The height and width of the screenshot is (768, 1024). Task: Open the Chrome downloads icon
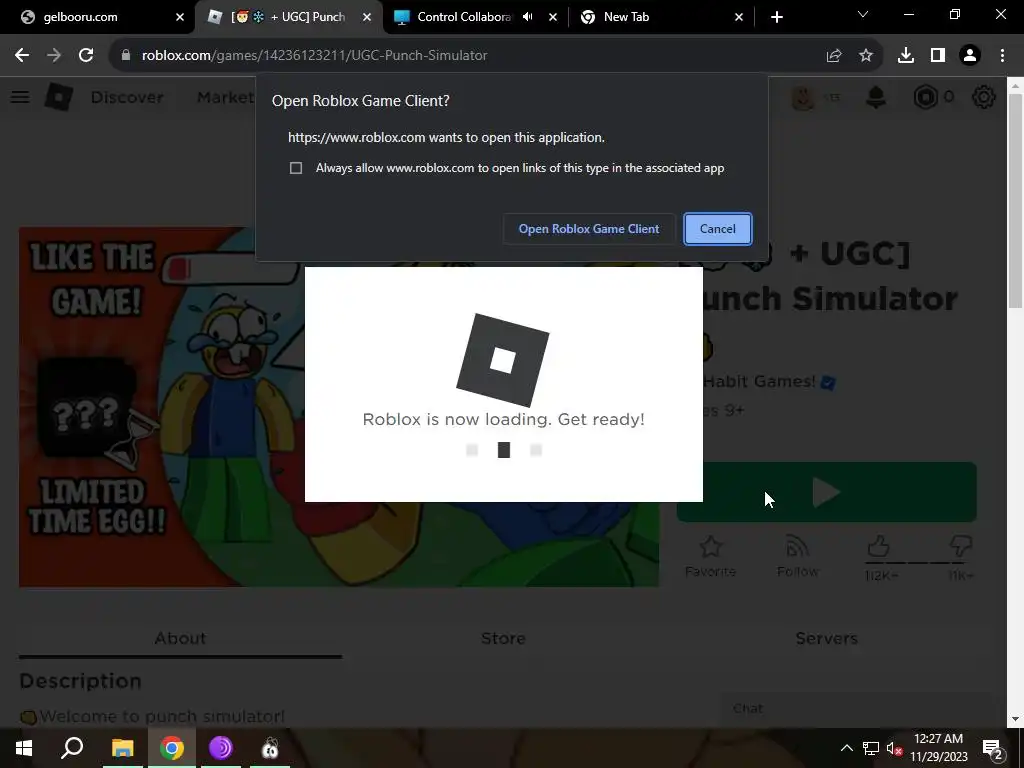[x=906, y=56]
